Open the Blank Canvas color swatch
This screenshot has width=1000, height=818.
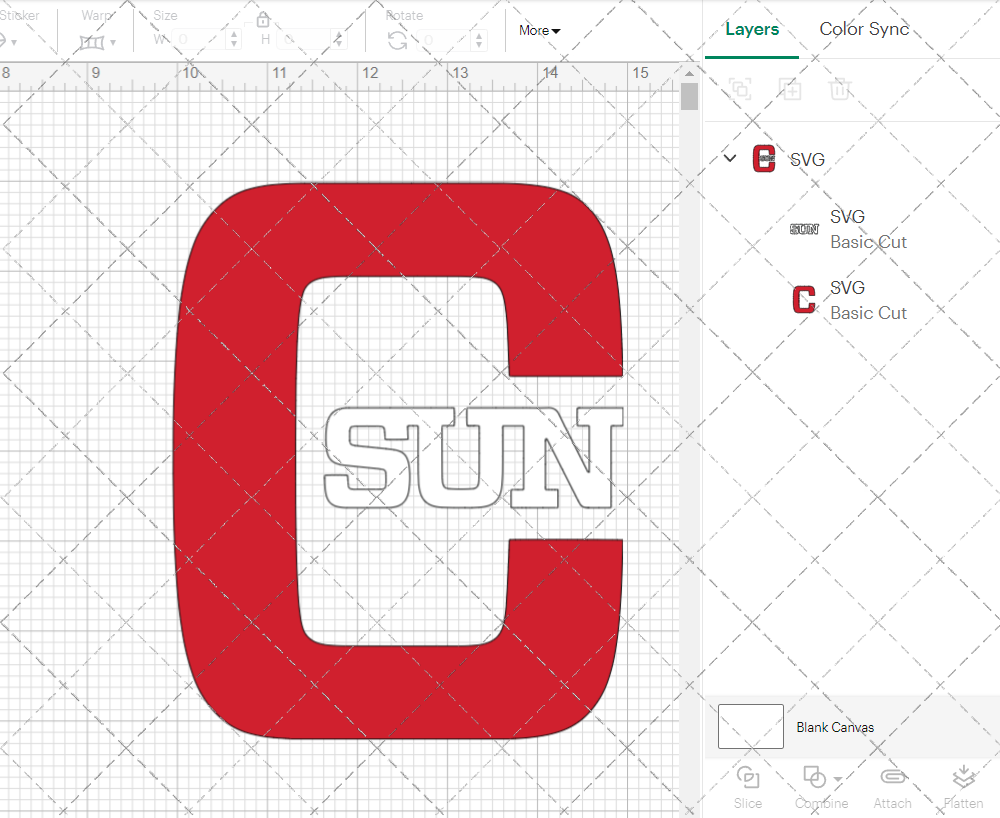pos(750,727)
